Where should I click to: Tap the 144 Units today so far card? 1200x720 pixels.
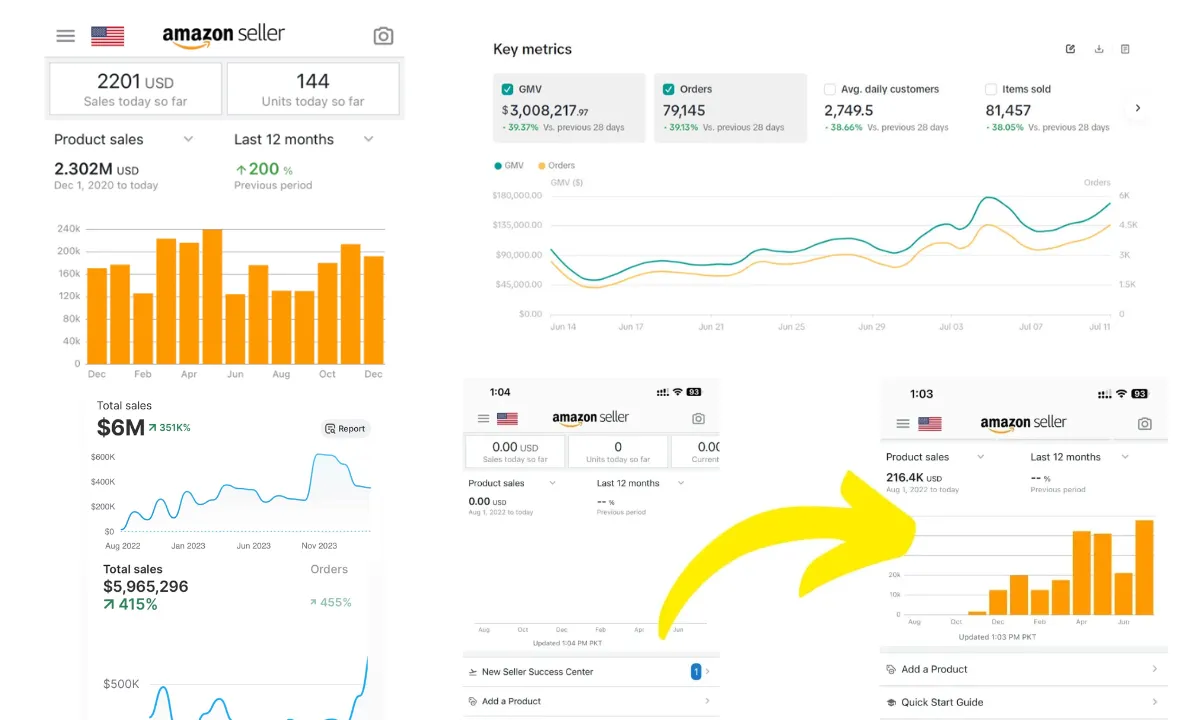click(x=313, y=89)
